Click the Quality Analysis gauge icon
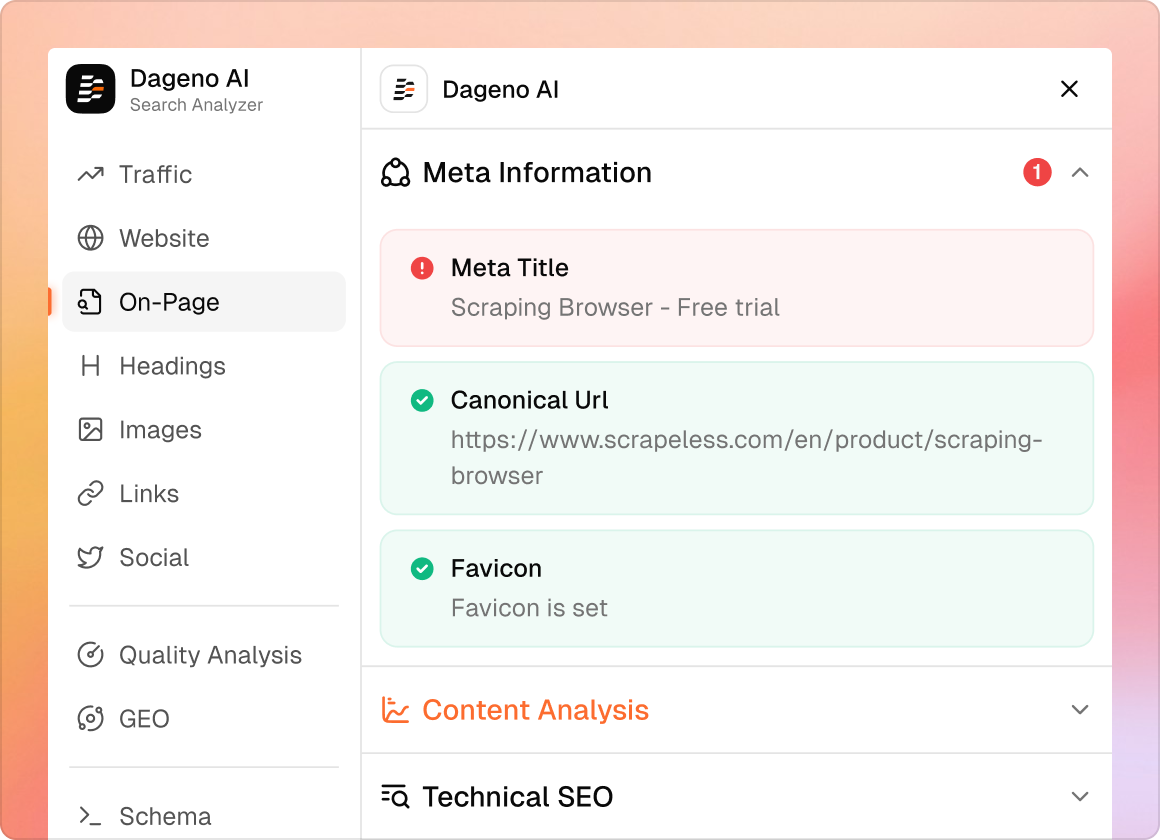 pos(91,655)
